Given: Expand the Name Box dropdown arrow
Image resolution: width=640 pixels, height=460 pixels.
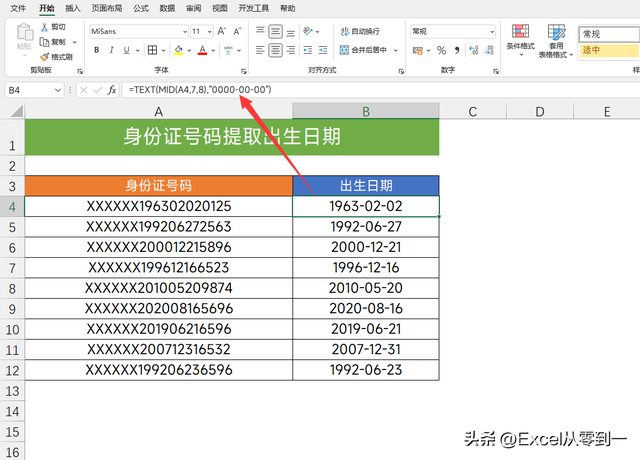Looking at the screenshot, I should (58, 90).
